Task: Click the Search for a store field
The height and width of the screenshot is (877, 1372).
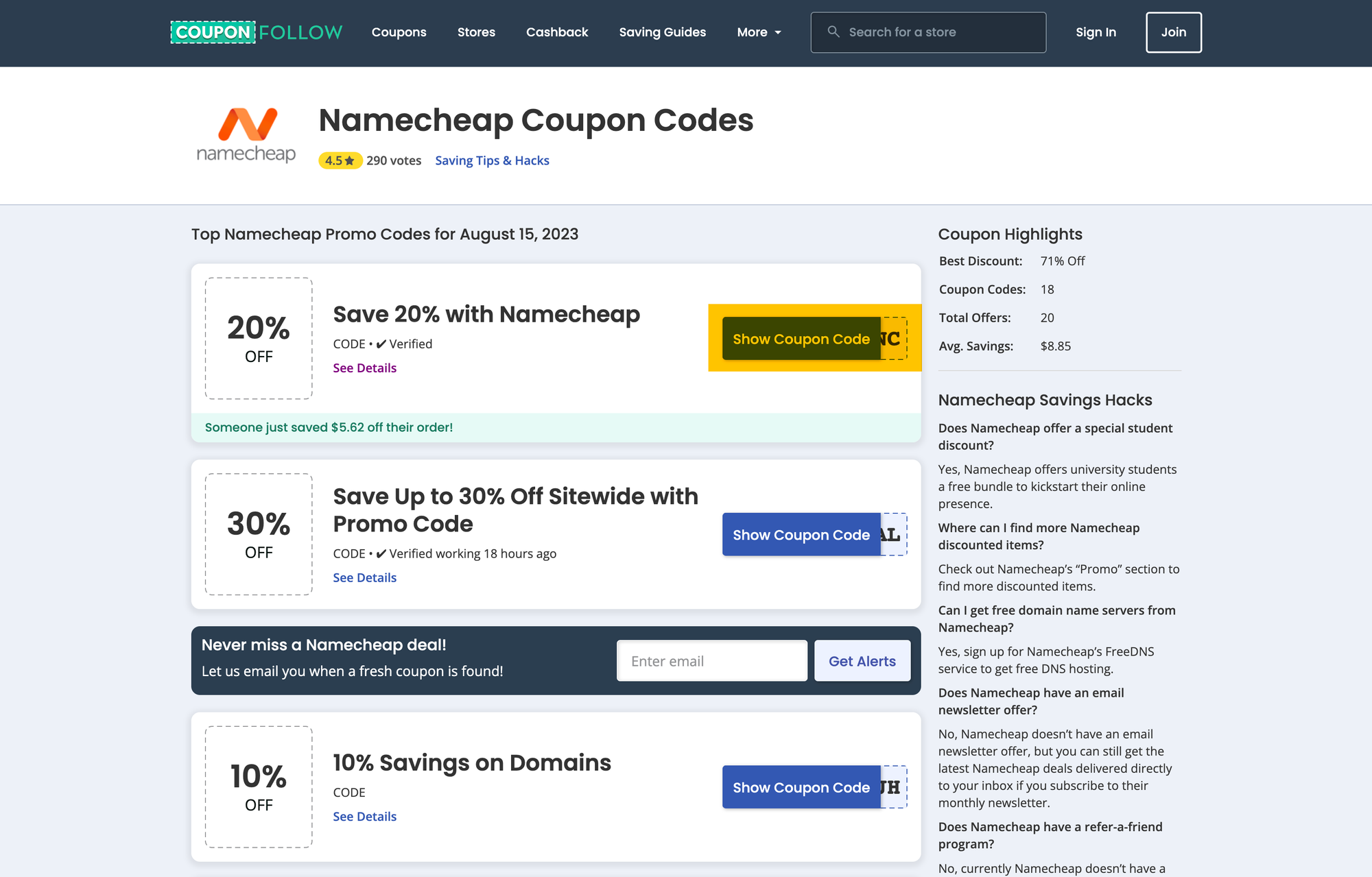Action: 928,32
